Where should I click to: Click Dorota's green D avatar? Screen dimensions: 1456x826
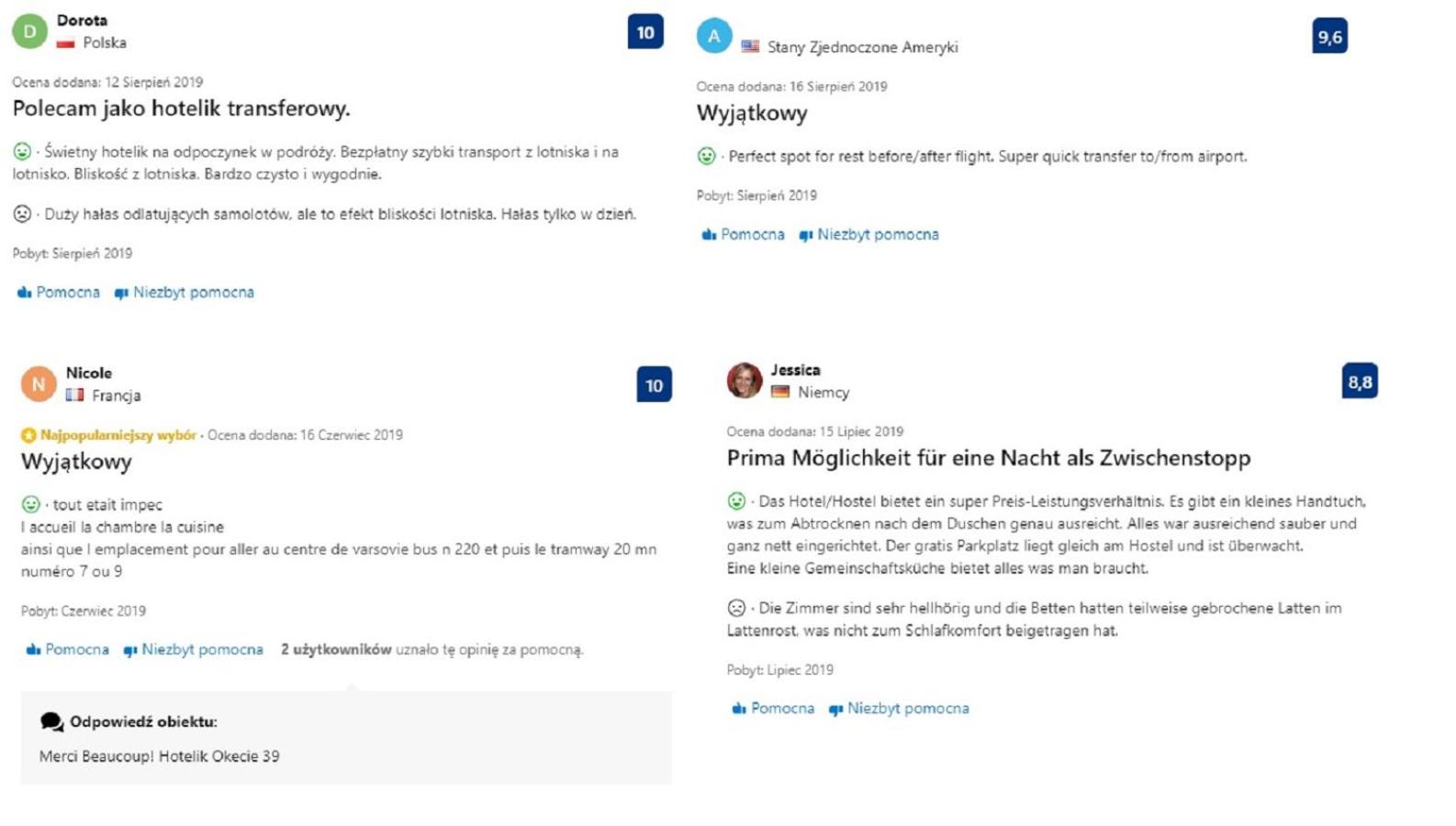(29, 31)
